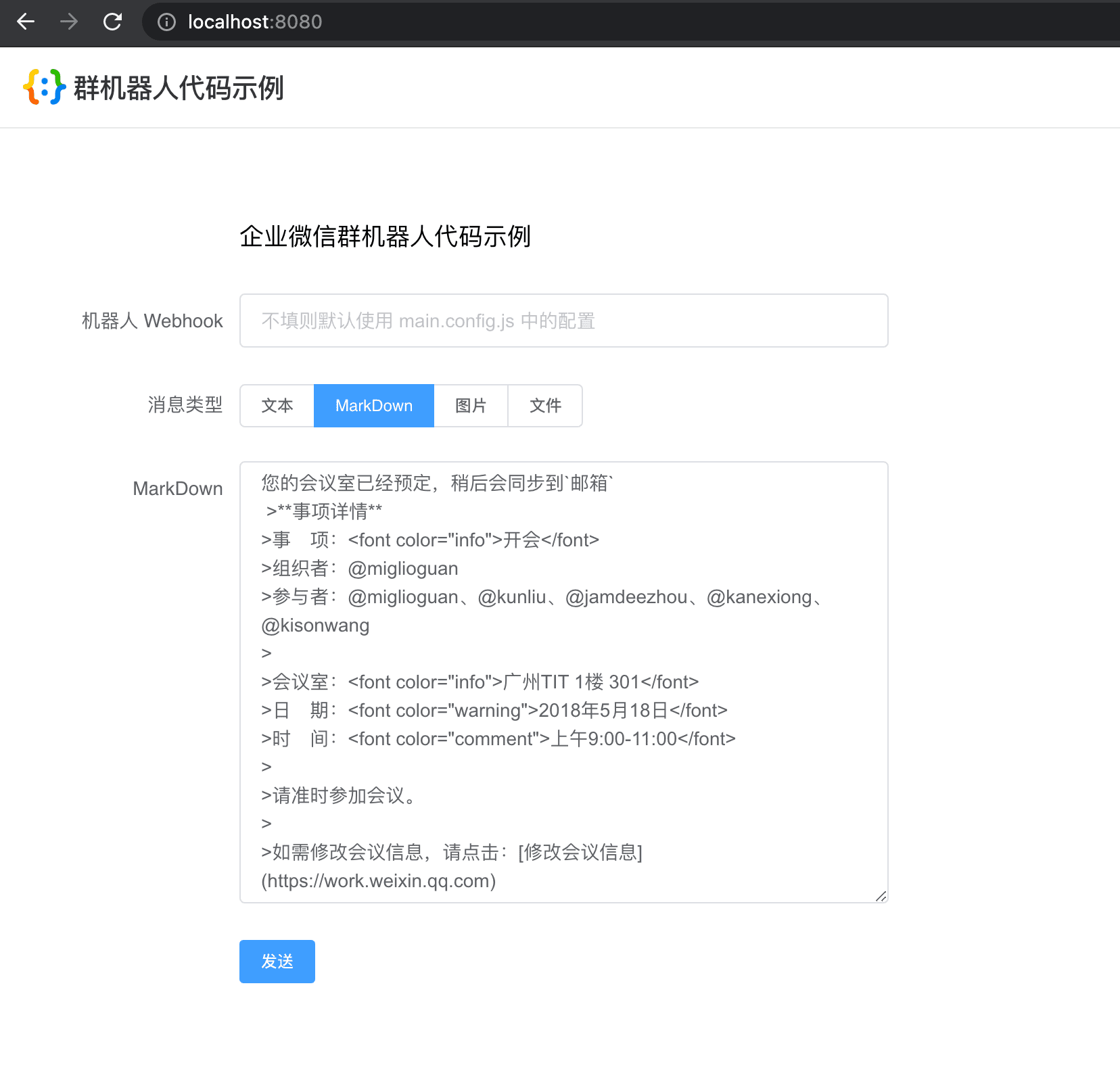Viewport: 1120px width, 1086px height.
Task: Click the colorful braces logo icon
Action: tap(44, 87)
